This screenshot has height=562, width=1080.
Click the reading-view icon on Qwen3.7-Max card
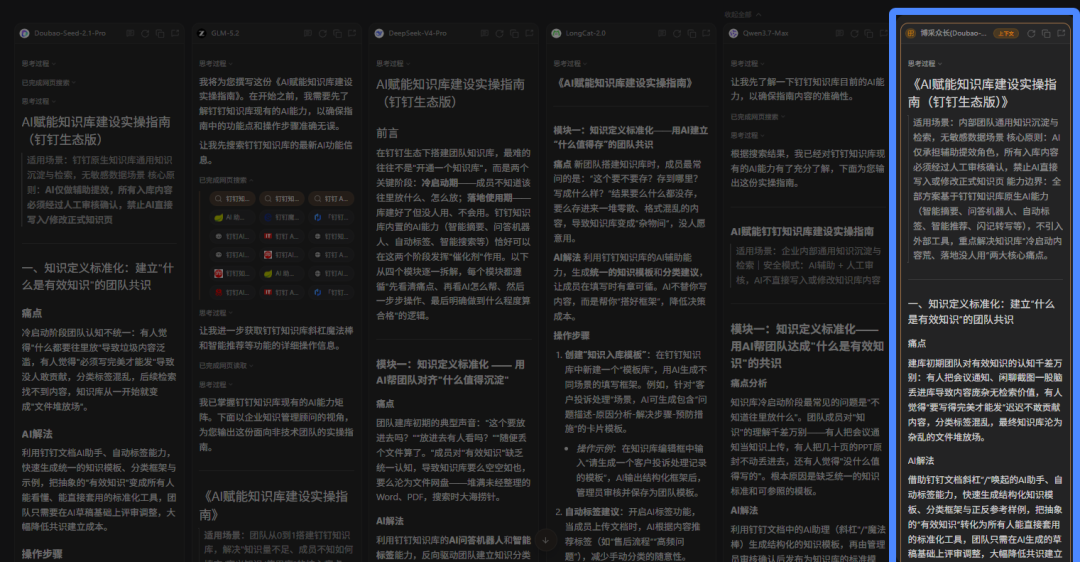click(840, 33)
